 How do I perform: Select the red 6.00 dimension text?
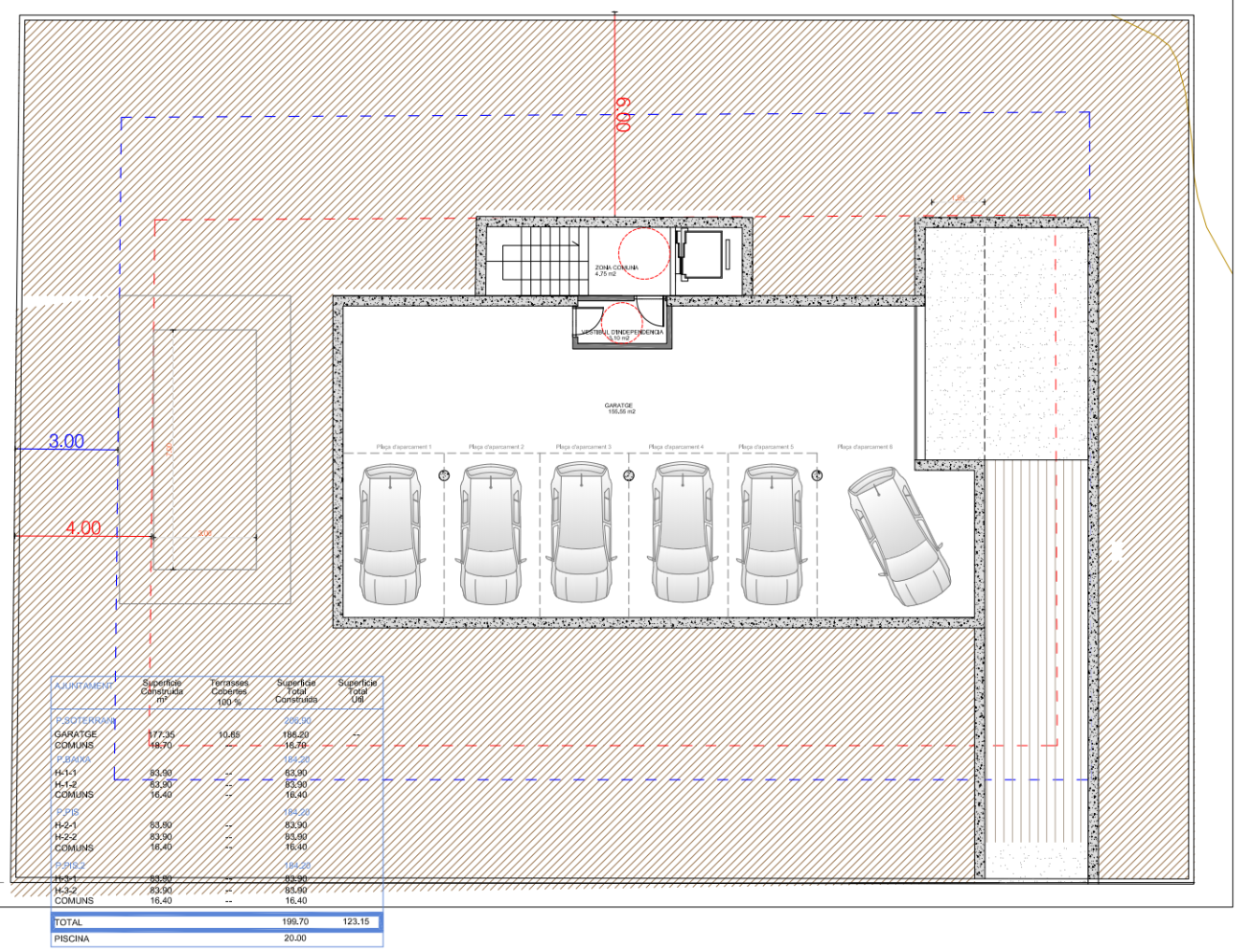point(623,115)
